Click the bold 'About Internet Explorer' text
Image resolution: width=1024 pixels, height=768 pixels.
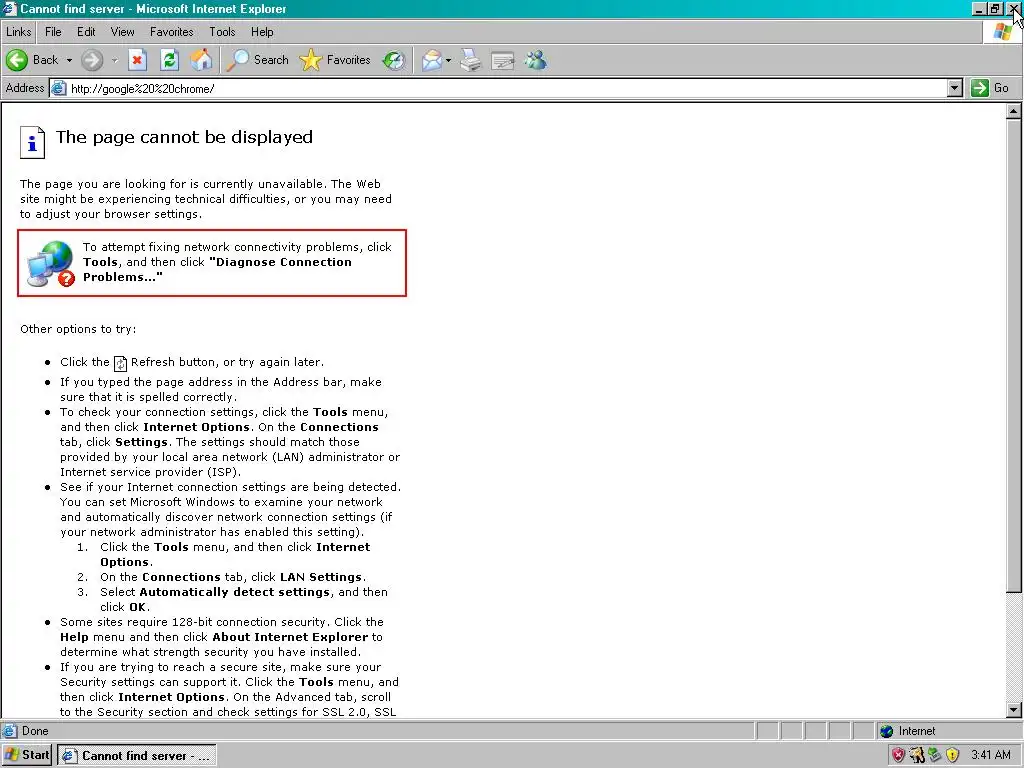pyautogui.click(x=291, y=637)
